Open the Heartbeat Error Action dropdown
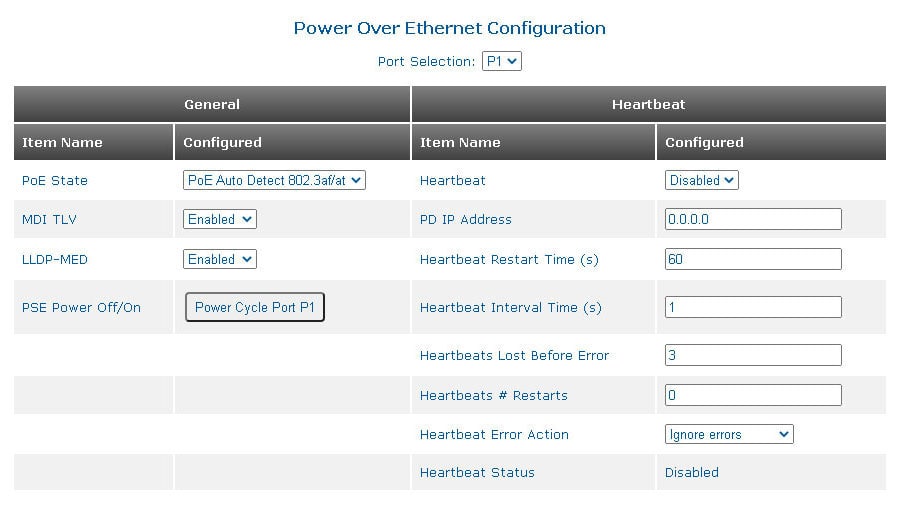Screen dimensions: 900x510 (729, 435)
